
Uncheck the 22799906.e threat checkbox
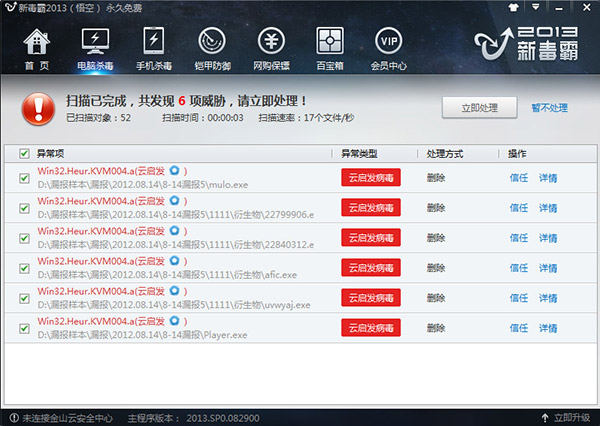point(24,208)
